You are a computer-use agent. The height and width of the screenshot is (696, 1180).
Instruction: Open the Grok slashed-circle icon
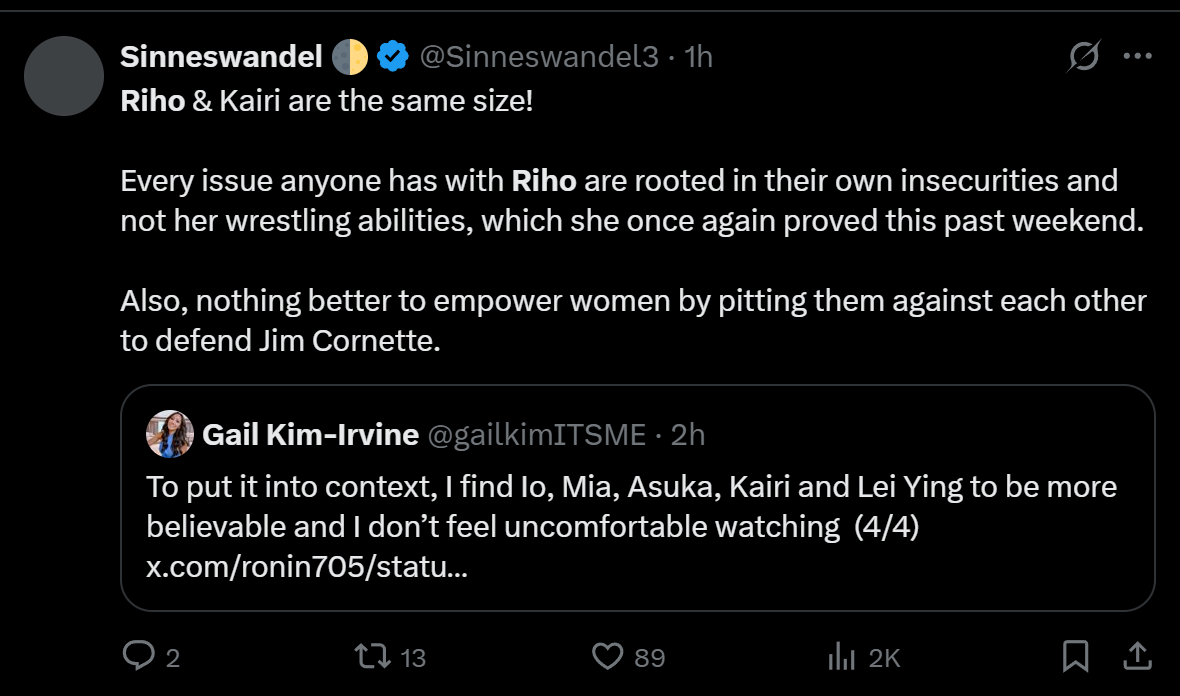[1083, 58]
